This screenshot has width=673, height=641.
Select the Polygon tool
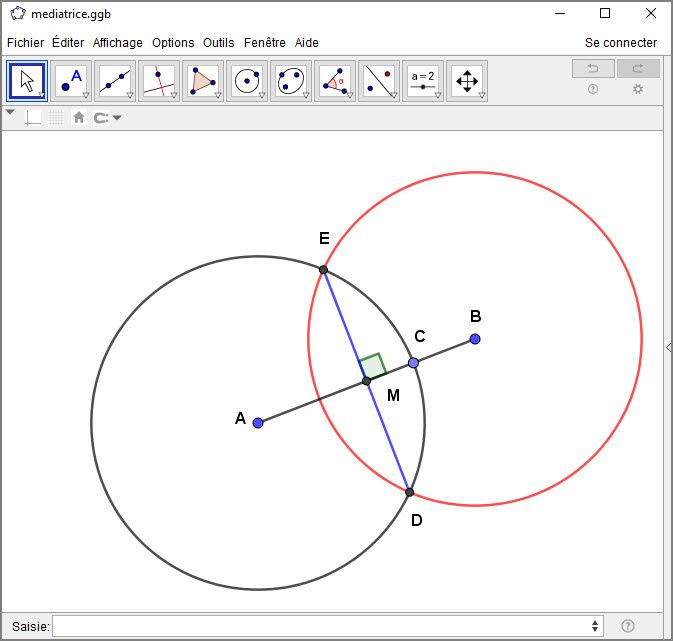[x=203, y=81]
